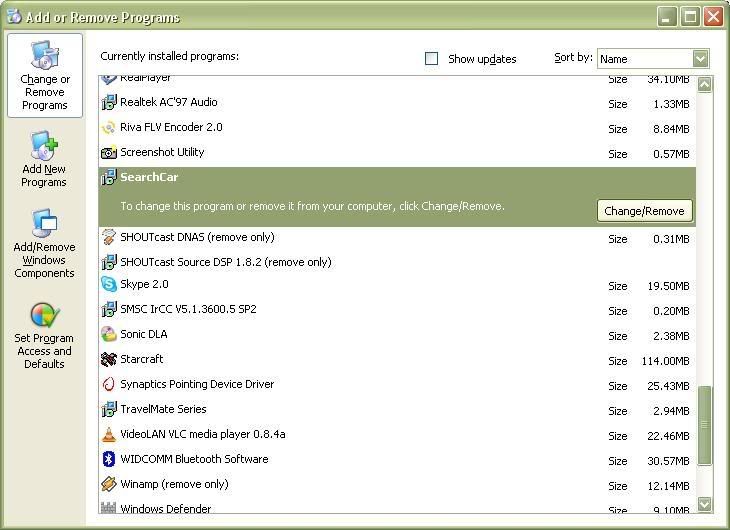Select the Realtek AC'97 Audio entry
Image resolution: width=730 pixels, height=530 pixels.
pos(397,102)
